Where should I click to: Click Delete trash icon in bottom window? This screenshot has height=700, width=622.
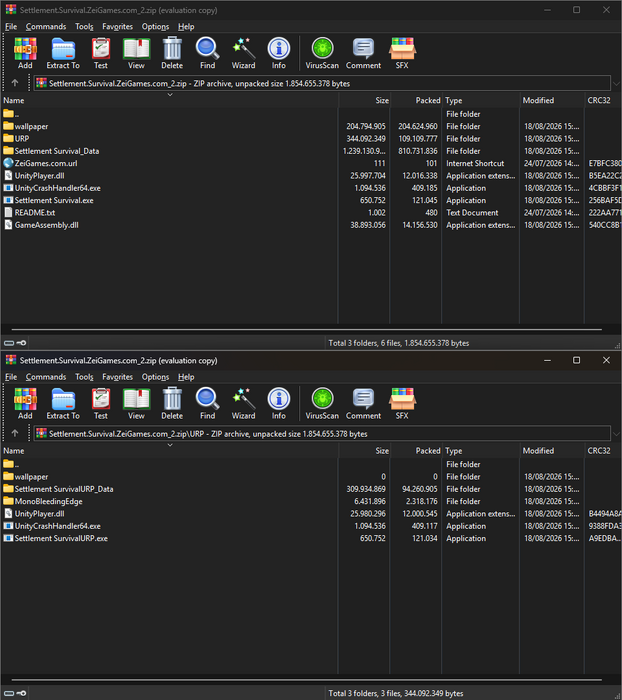(172, 404)
